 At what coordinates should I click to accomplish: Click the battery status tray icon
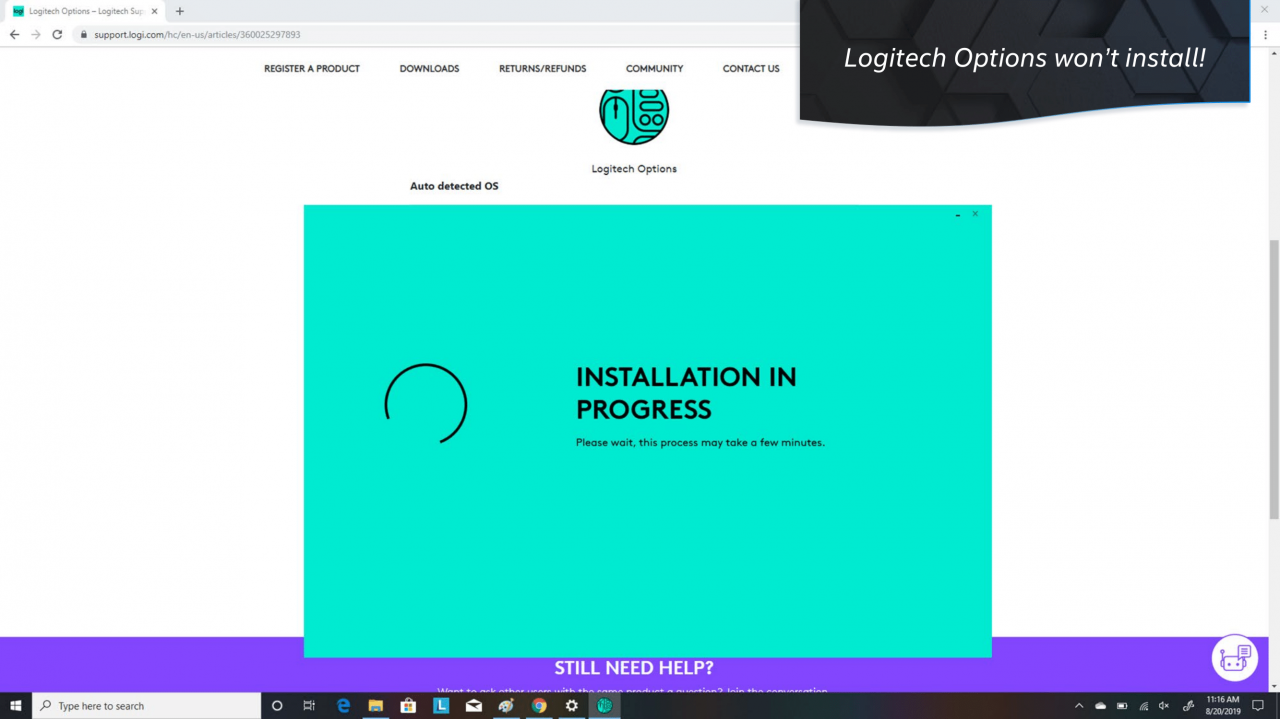pos(1122,706)
